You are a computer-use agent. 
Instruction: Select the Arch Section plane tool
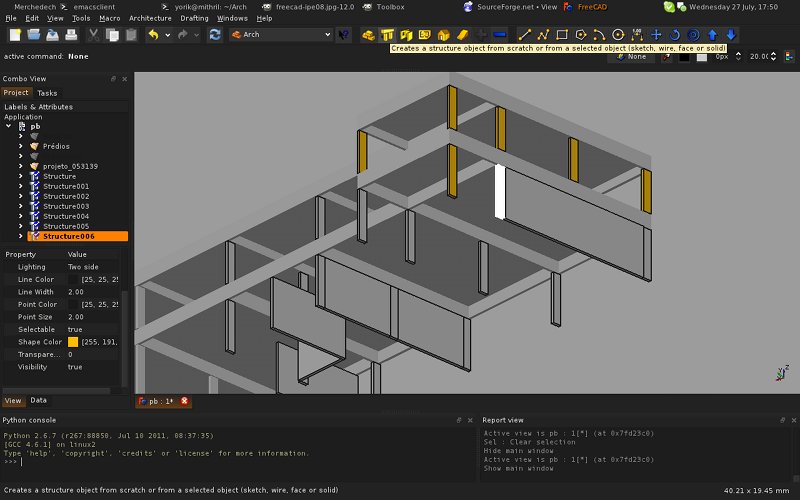pos(462,35)
